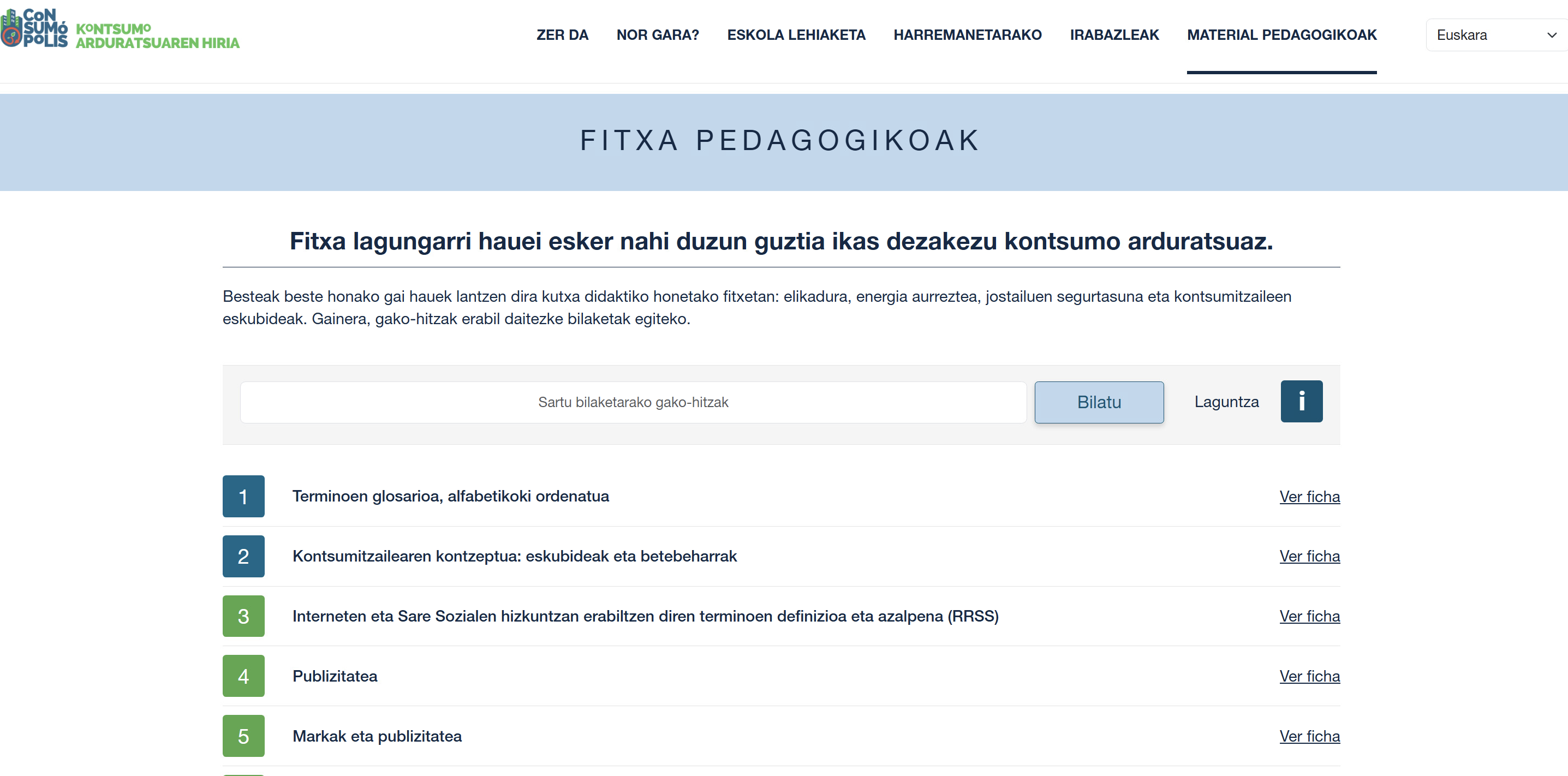Click the green number 3 badge
This screenshot has height=776, width=1568.
pos(243,616)
